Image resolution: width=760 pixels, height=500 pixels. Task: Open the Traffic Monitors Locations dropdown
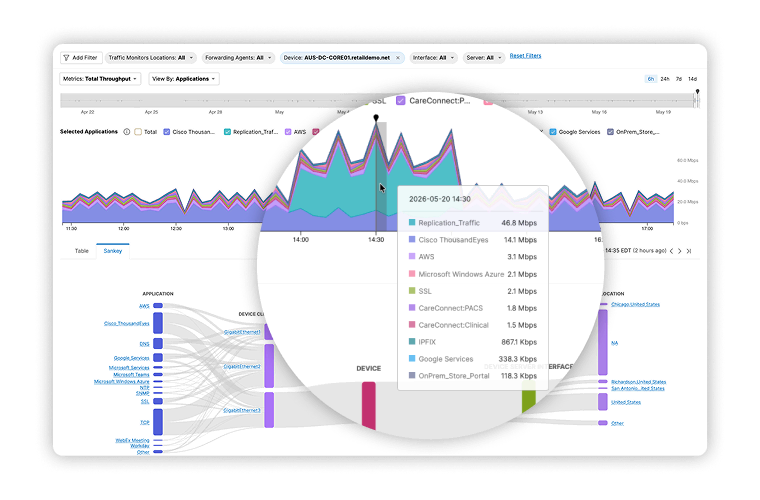pyautogui.click(x=151, y=58)
